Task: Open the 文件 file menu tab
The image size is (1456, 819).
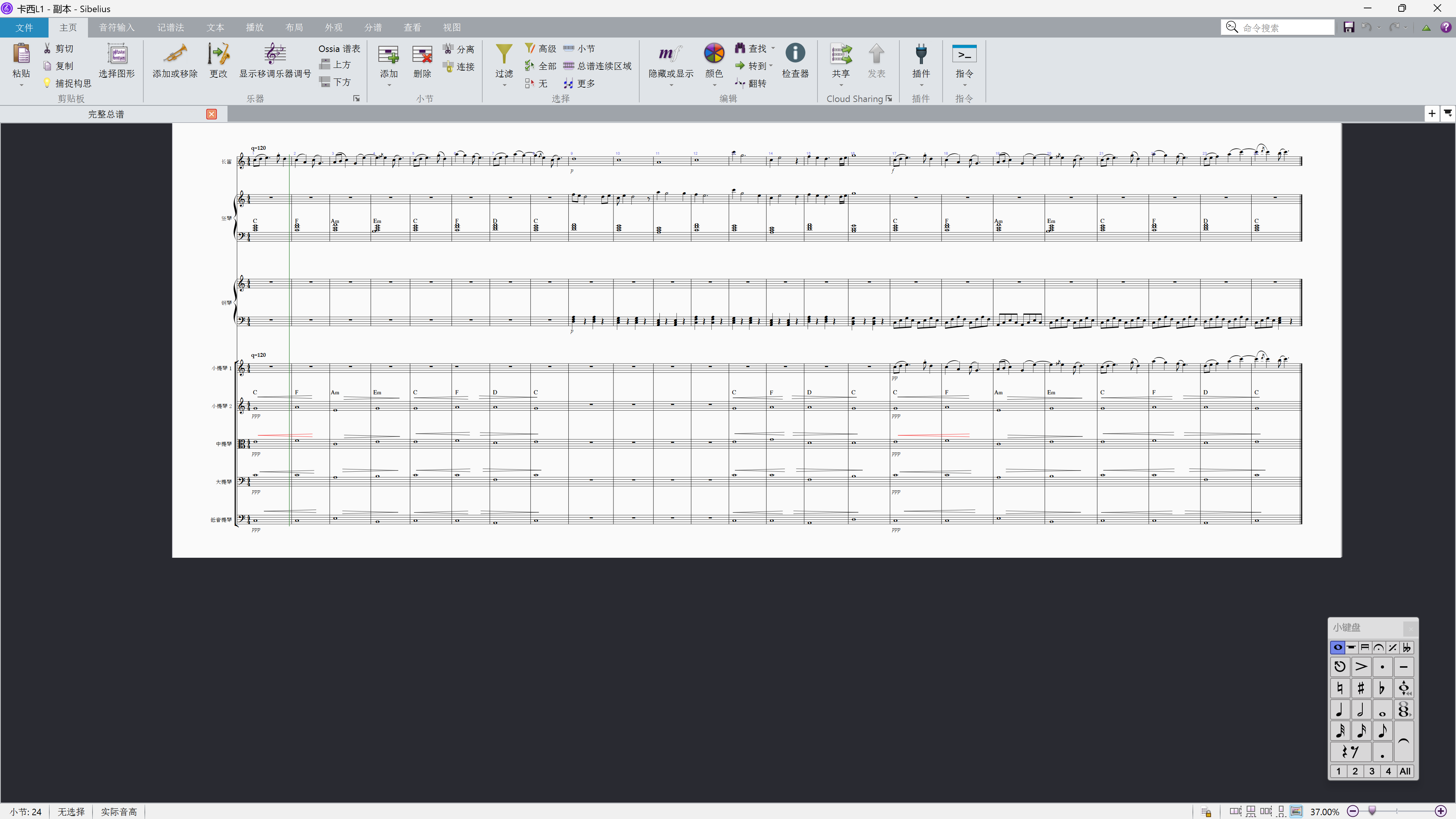Action: tap(24, 27)
